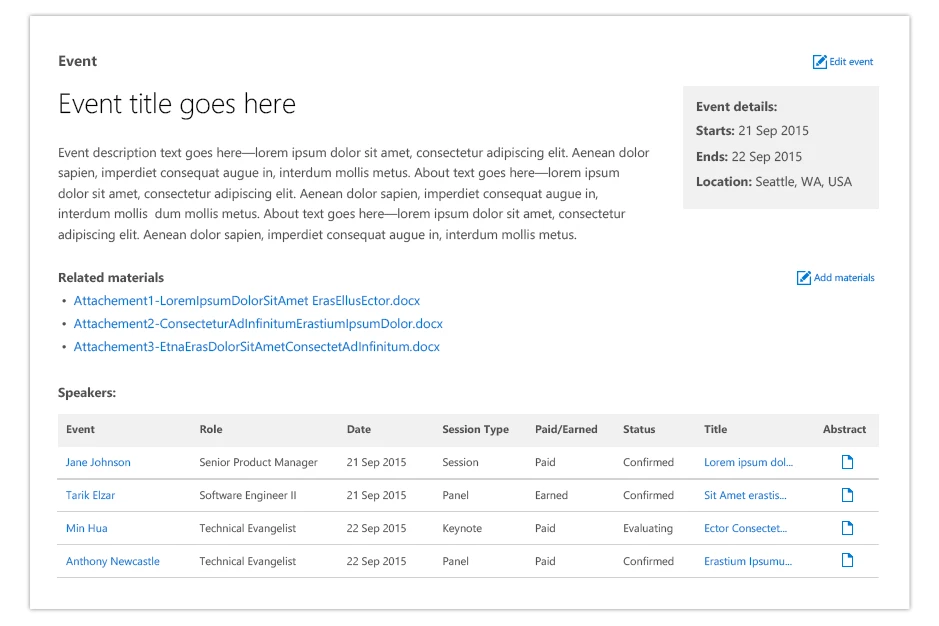
Task: Open Jane Johnson's abstract document icon
Action: pos(847,462)
